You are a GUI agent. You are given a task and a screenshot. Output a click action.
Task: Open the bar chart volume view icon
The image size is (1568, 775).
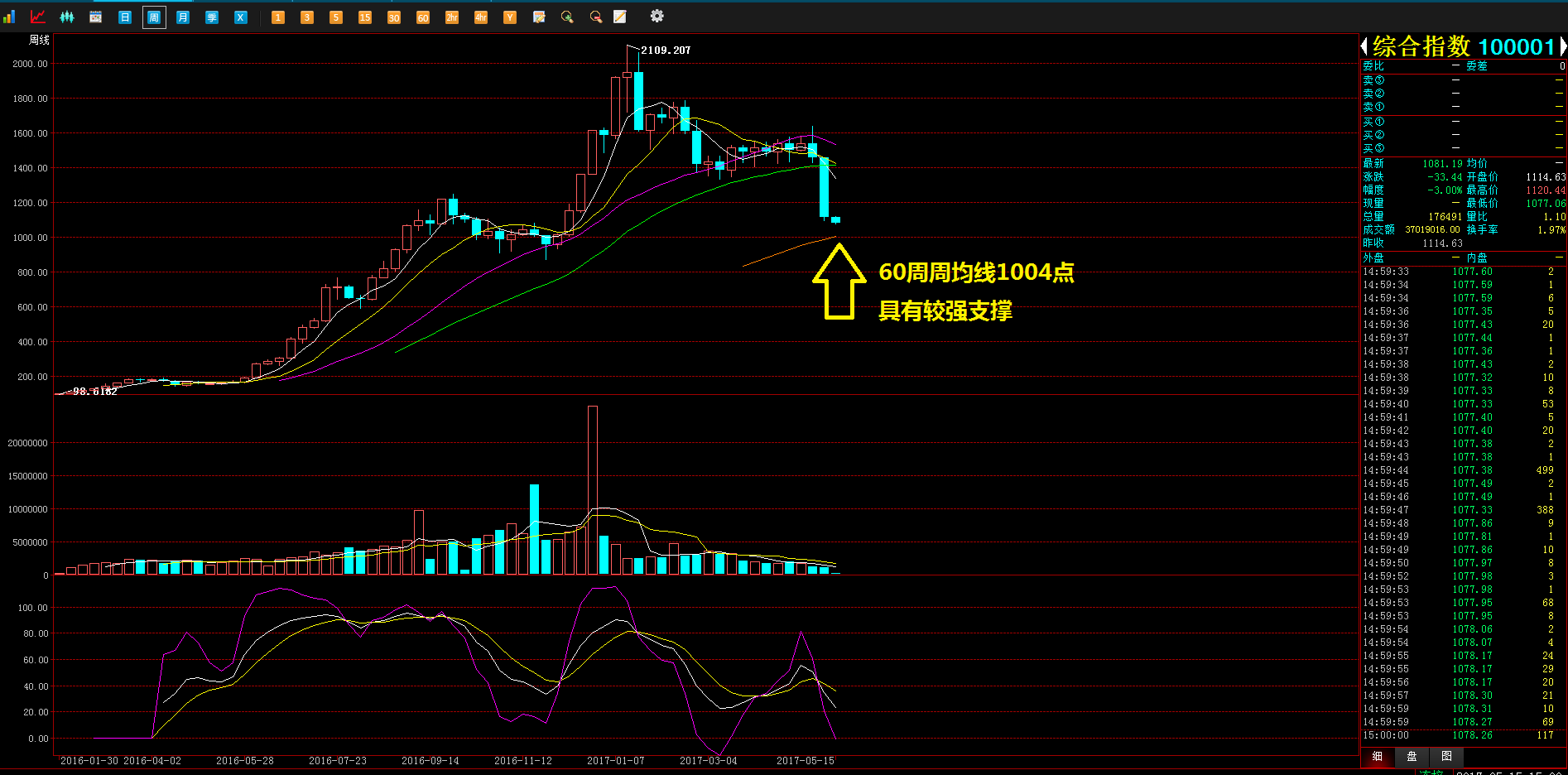pyautogui.click(x=9, y=17)
